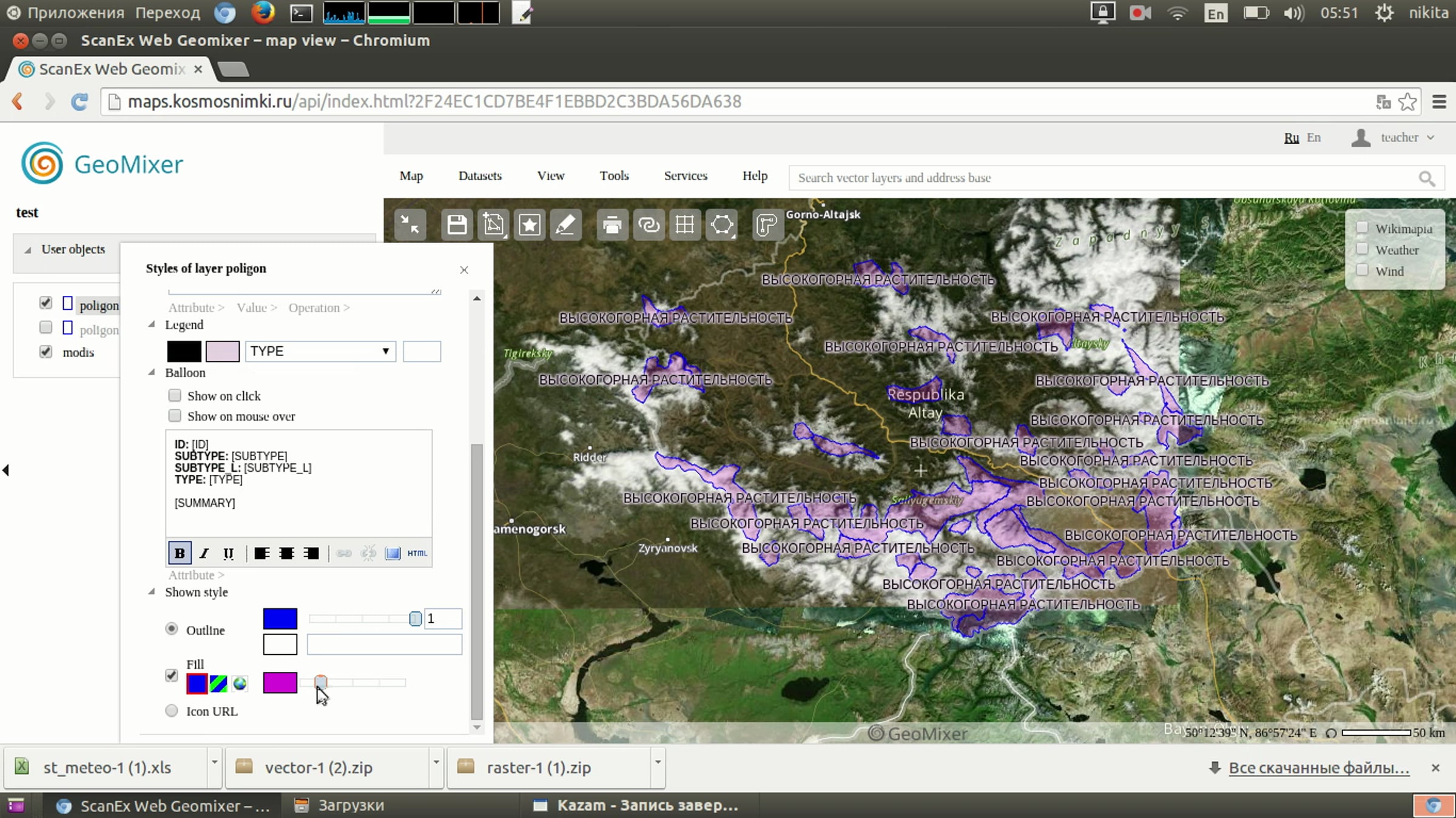The height and width of the screenshot is (818, 1456).
Task: Enable the Wikimapia layer checkbox
Action: (x=1362, y=228)
